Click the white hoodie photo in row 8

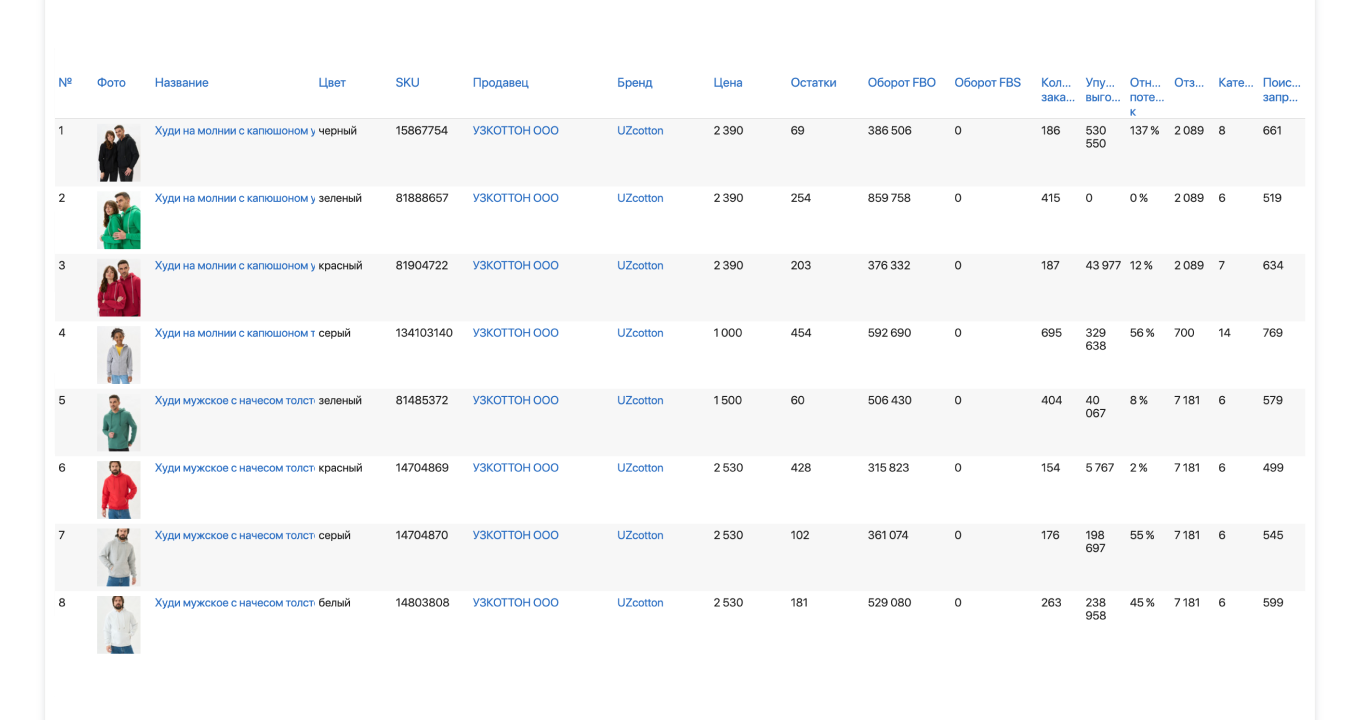click(x=118, y=625)
